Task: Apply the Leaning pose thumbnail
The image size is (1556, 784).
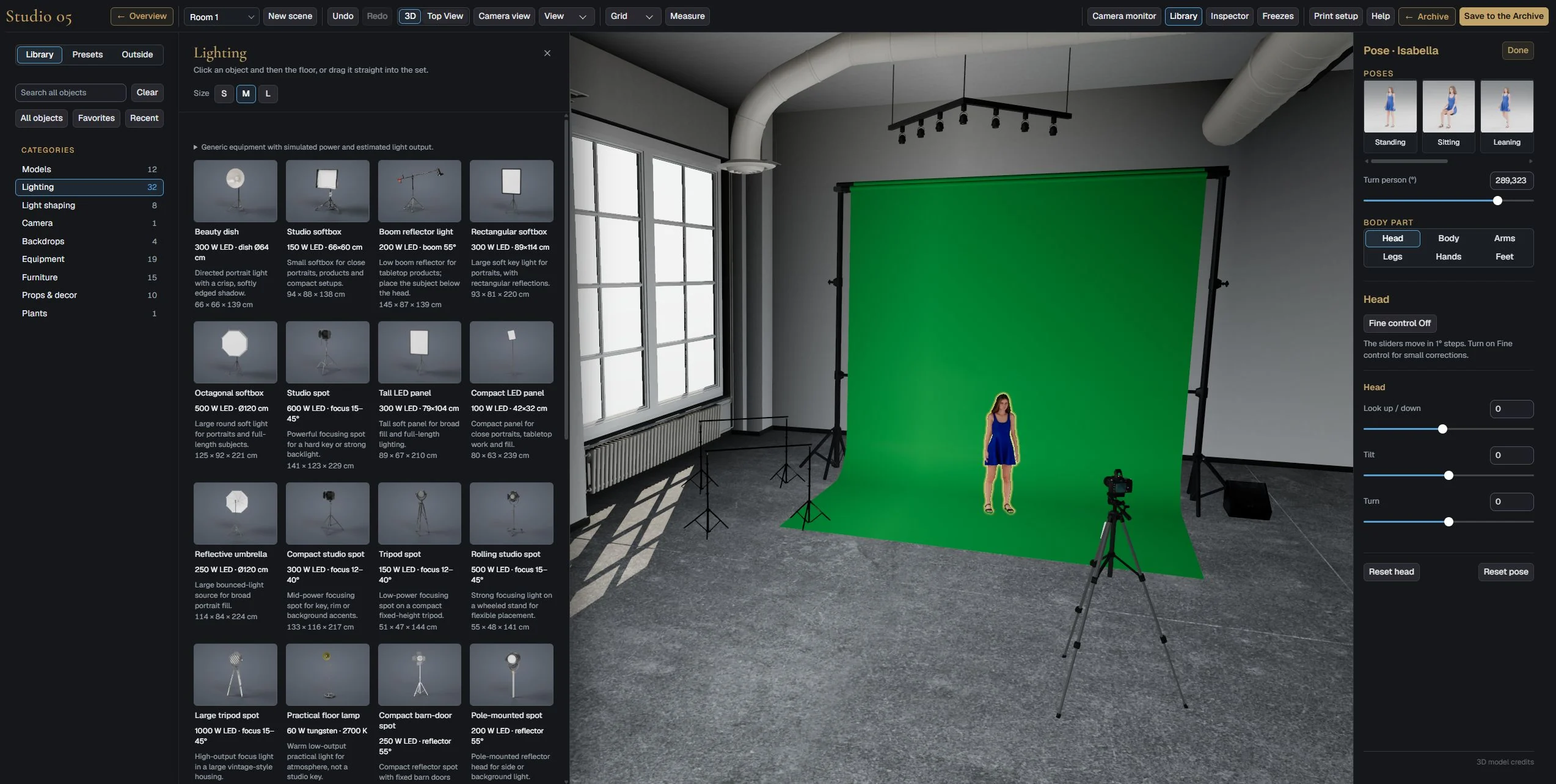Action: pos(1507,106)
